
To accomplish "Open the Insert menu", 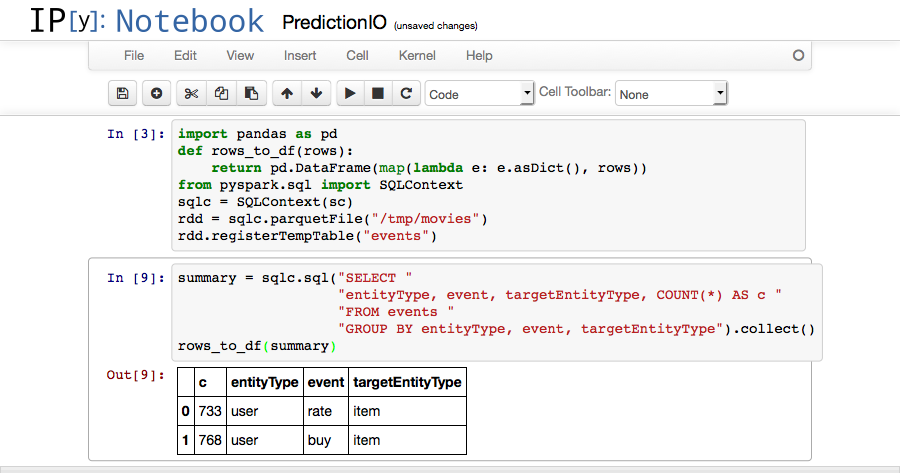I will pos(300,56).
